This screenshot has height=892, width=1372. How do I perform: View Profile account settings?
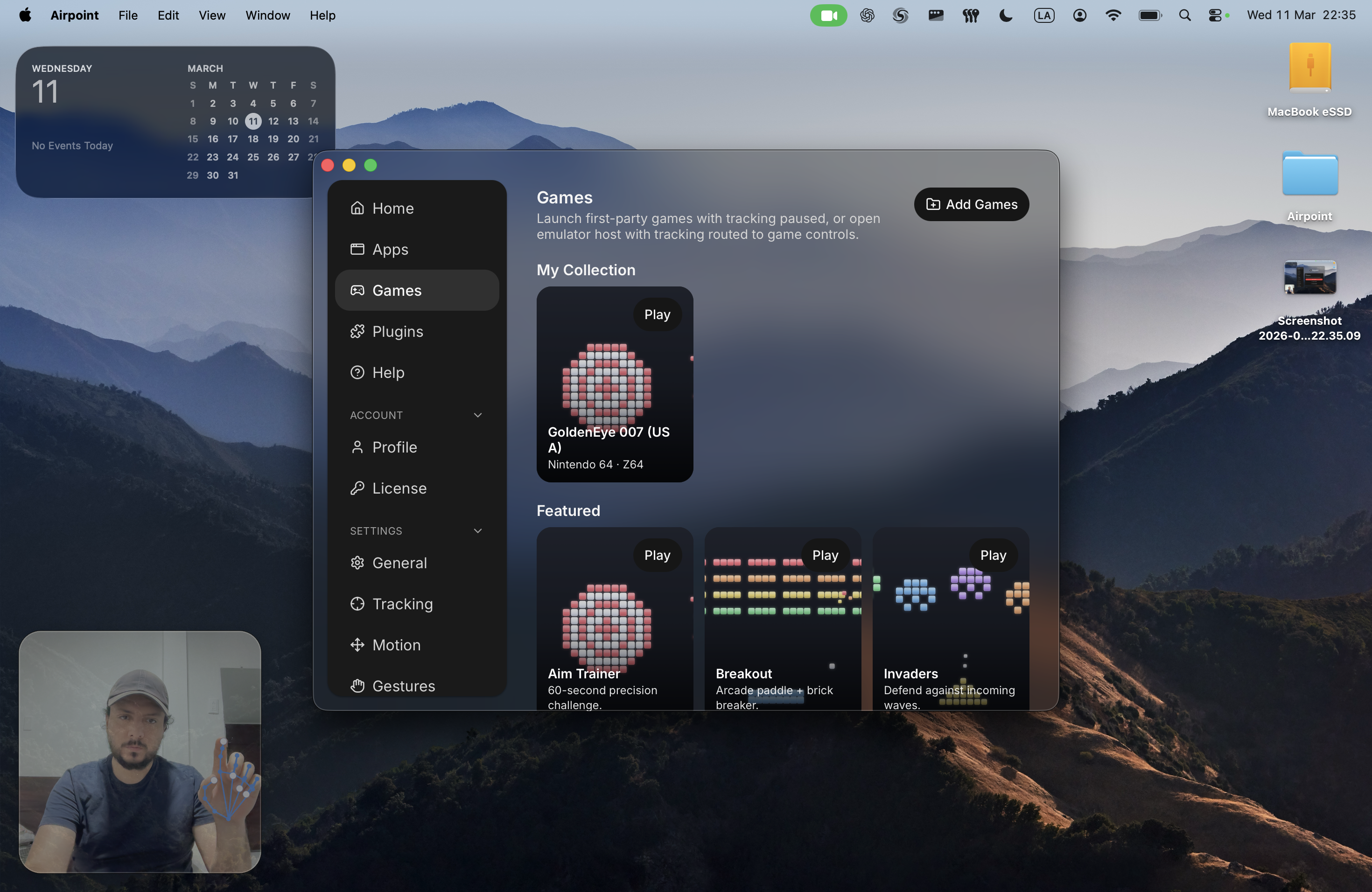(394, 447)
